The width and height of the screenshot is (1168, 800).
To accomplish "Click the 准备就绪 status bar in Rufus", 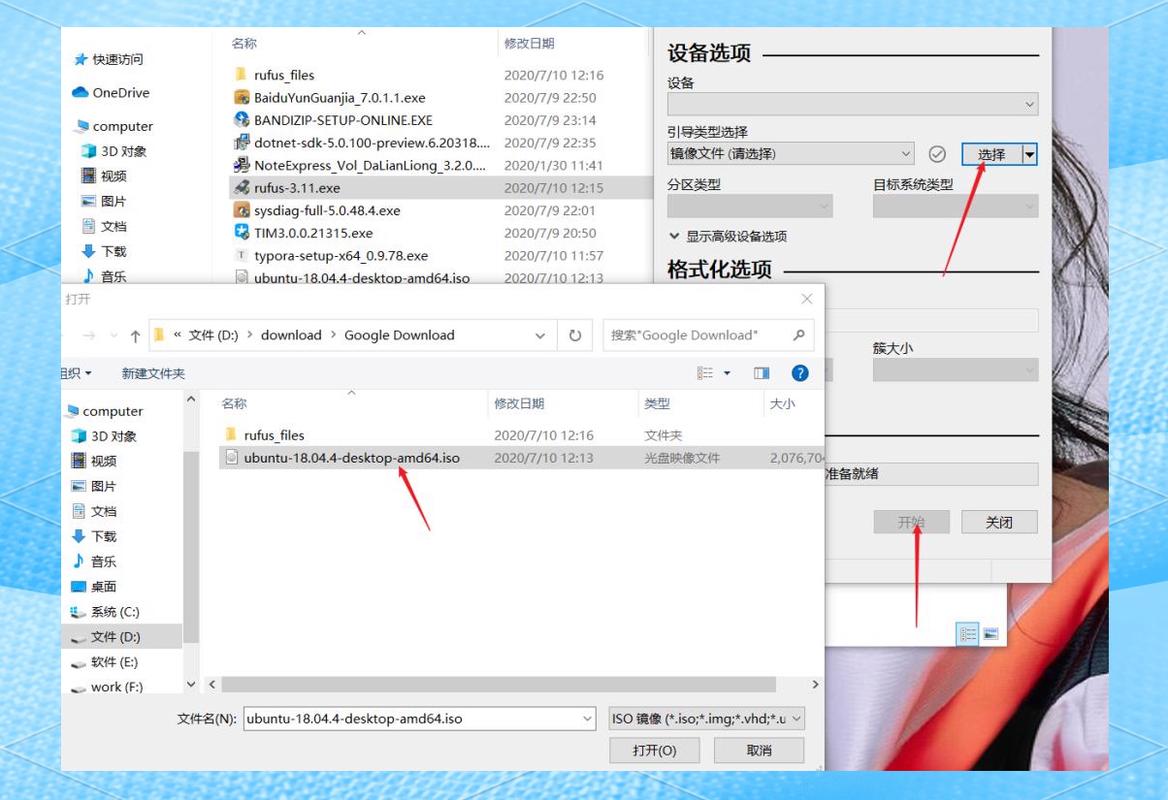I will tap(931, 474).
